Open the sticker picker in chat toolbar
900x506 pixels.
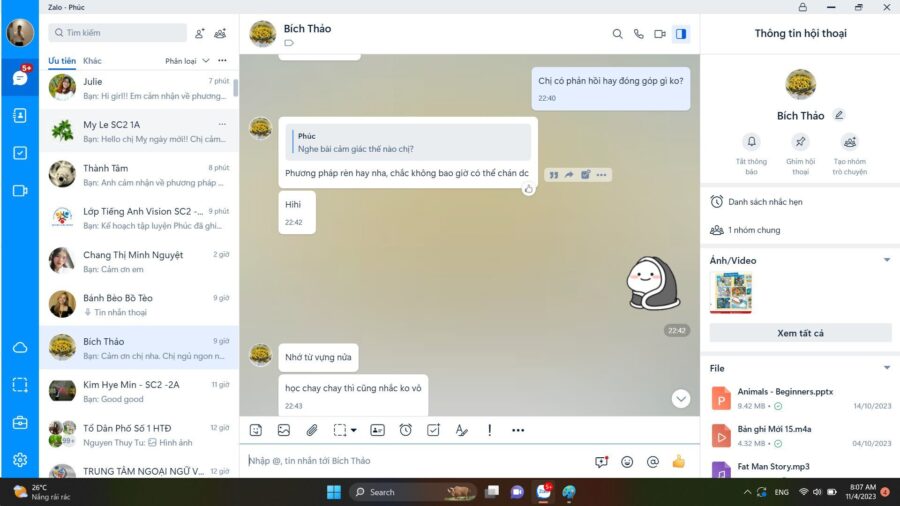256,430
